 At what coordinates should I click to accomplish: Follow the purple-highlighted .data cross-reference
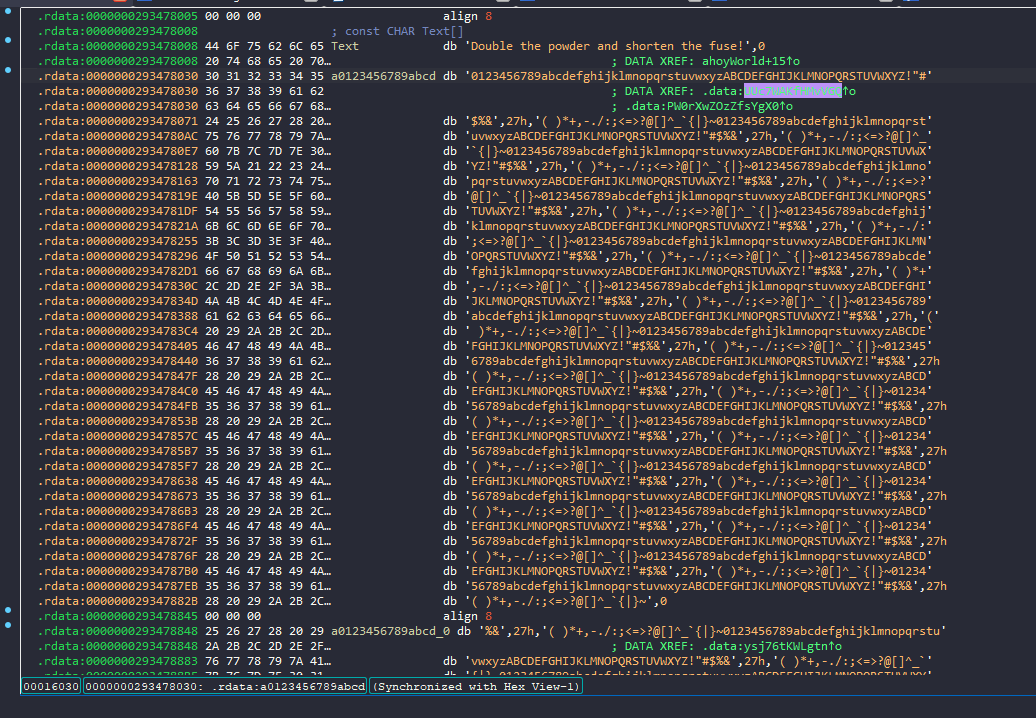click(x=799, y=91)
